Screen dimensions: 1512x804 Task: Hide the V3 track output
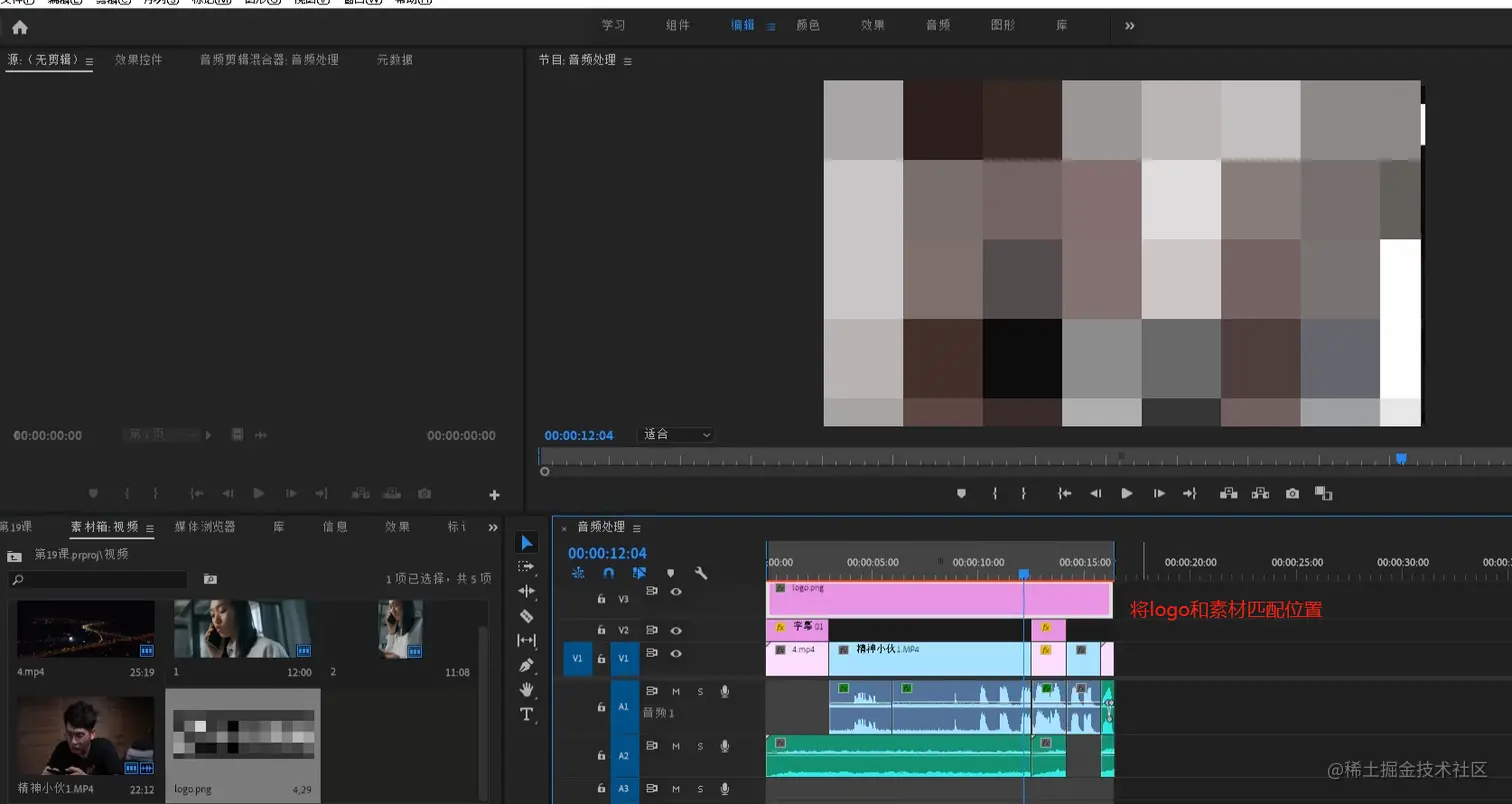[676, 592]
